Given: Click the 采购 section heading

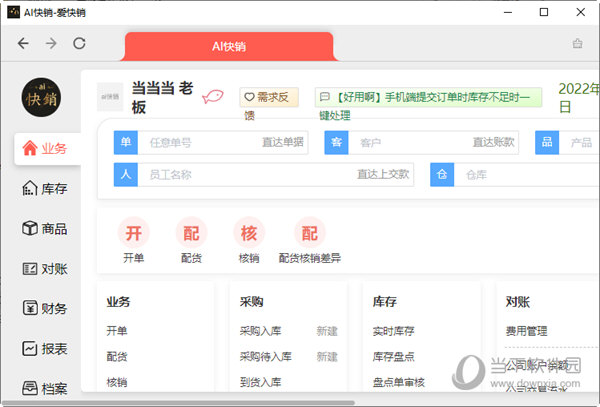Looking at the screenshot, I should (251, 302).
